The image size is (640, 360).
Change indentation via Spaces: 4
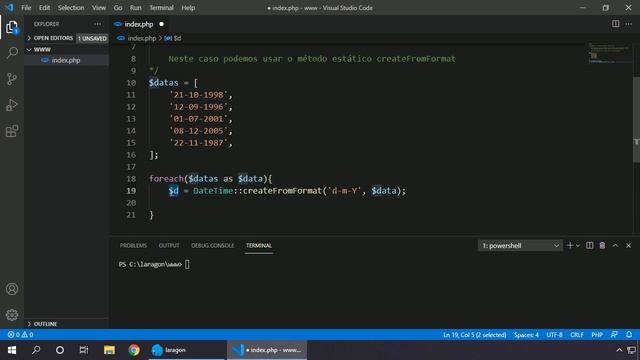pos(527,335)
